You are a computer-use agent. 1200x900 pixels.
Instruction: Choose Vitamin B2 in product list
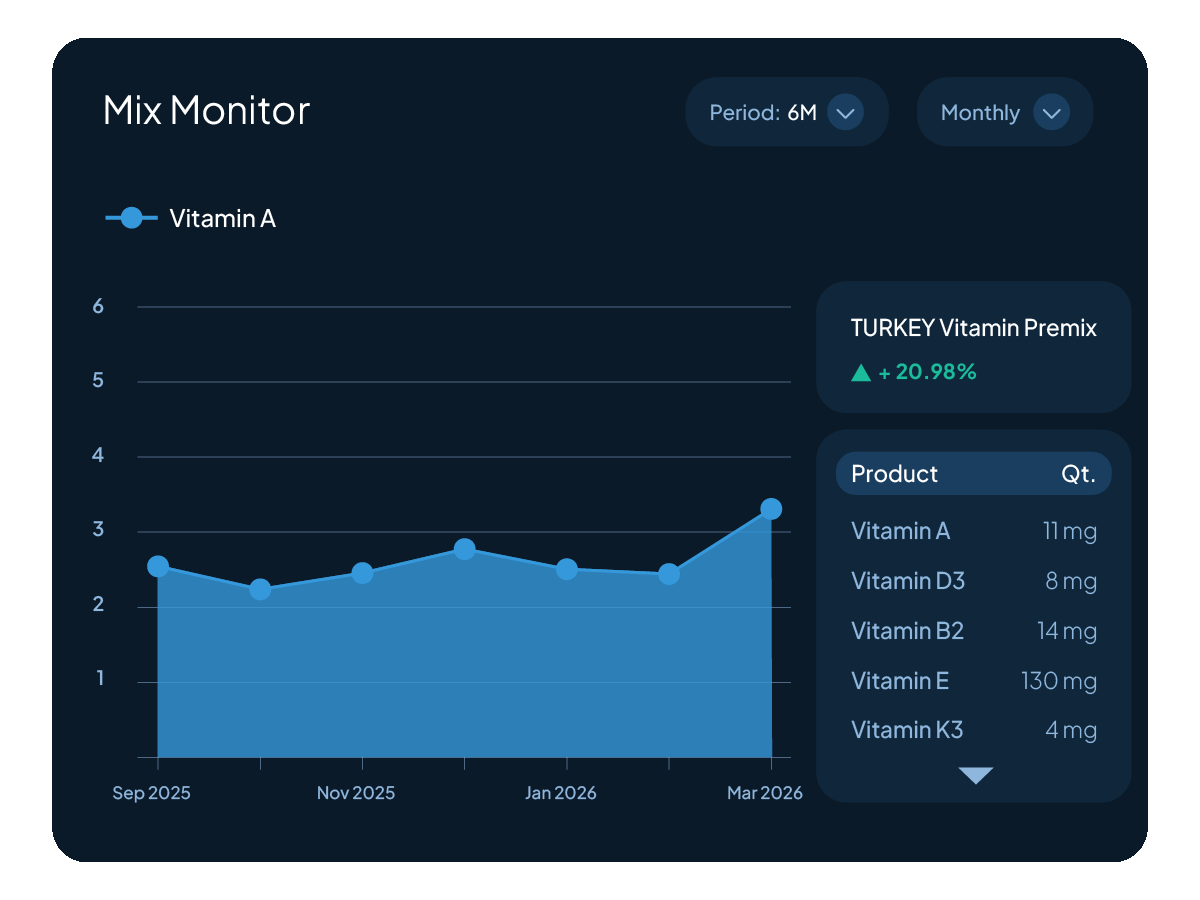coord(973,631)
